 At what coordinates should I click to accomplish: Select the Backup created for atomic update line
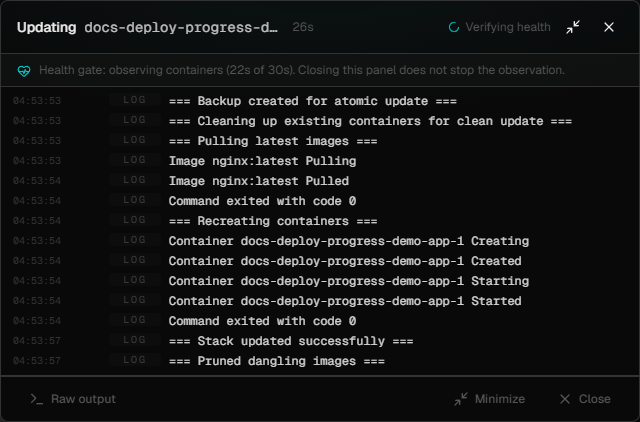(313, 101)
